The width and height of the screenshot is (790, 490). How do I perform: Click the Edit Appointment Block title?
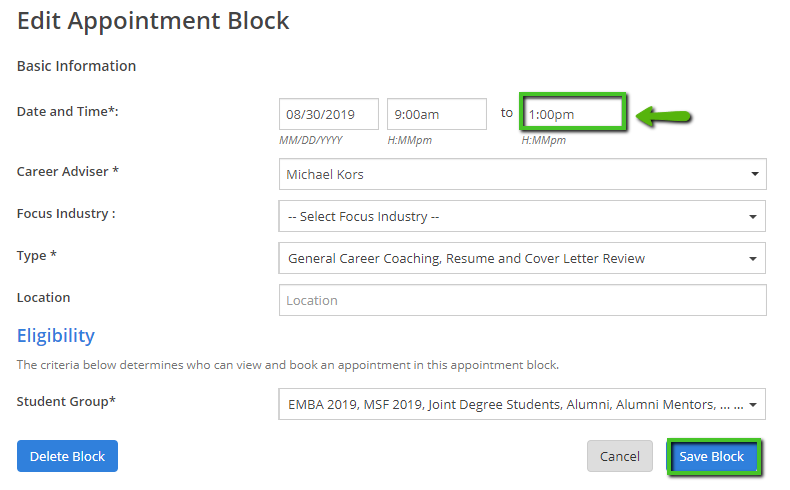[153, 20]
